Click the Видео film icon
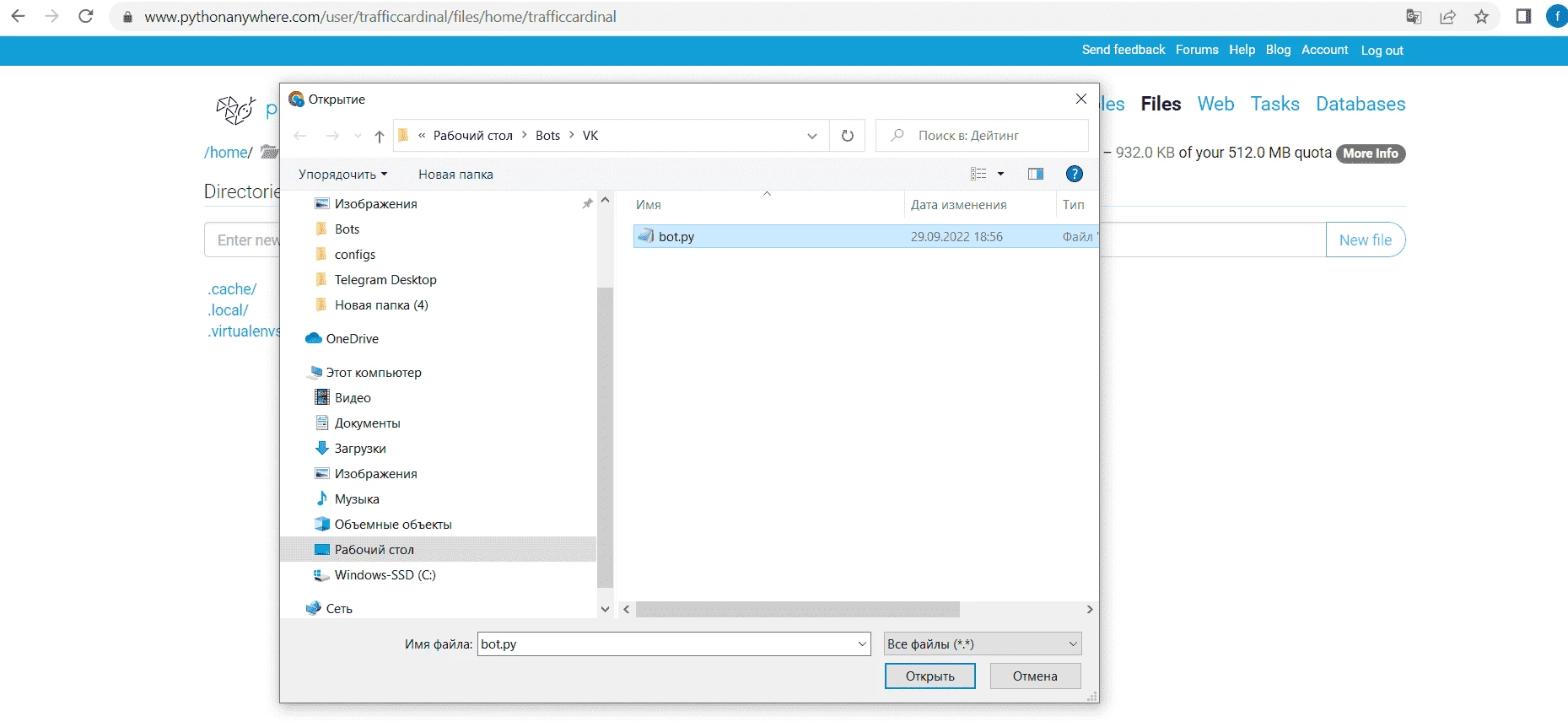 tap(321, 397)
